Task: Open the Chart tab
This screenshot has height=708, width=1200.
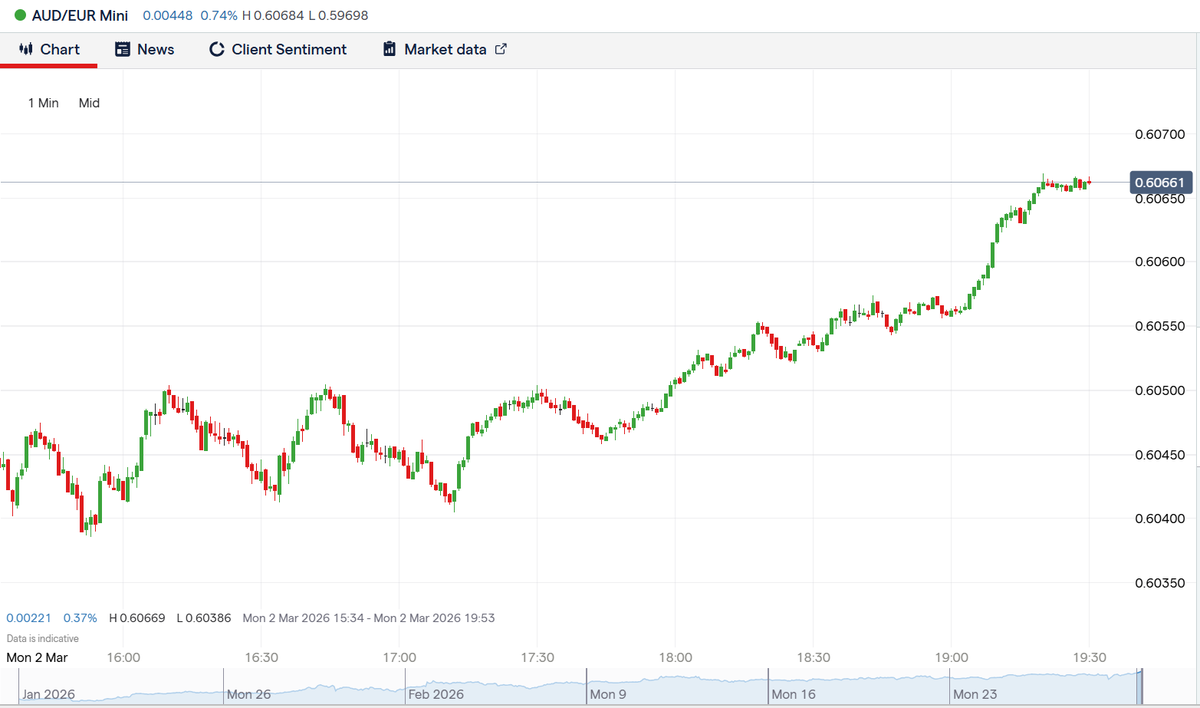Action: tap(49, 49)
